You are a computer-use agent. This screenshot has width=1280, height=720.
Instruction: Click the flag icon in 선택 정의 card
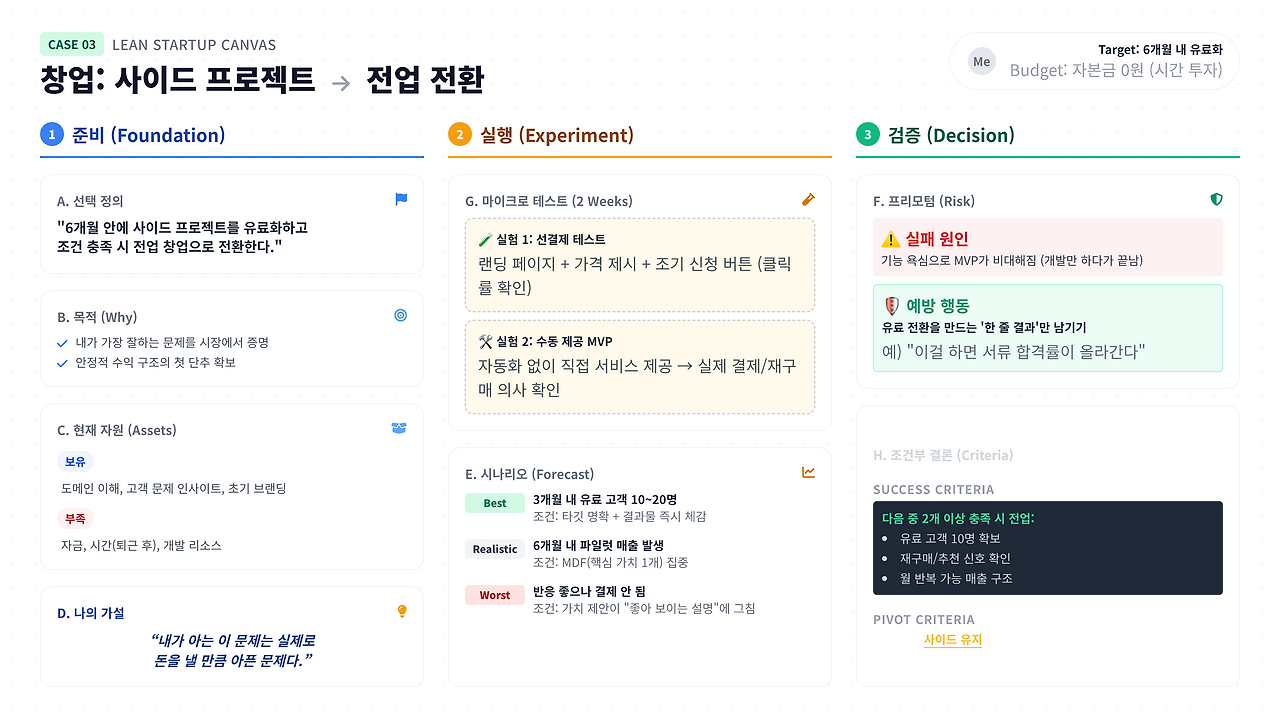click(x=401, y=199)
